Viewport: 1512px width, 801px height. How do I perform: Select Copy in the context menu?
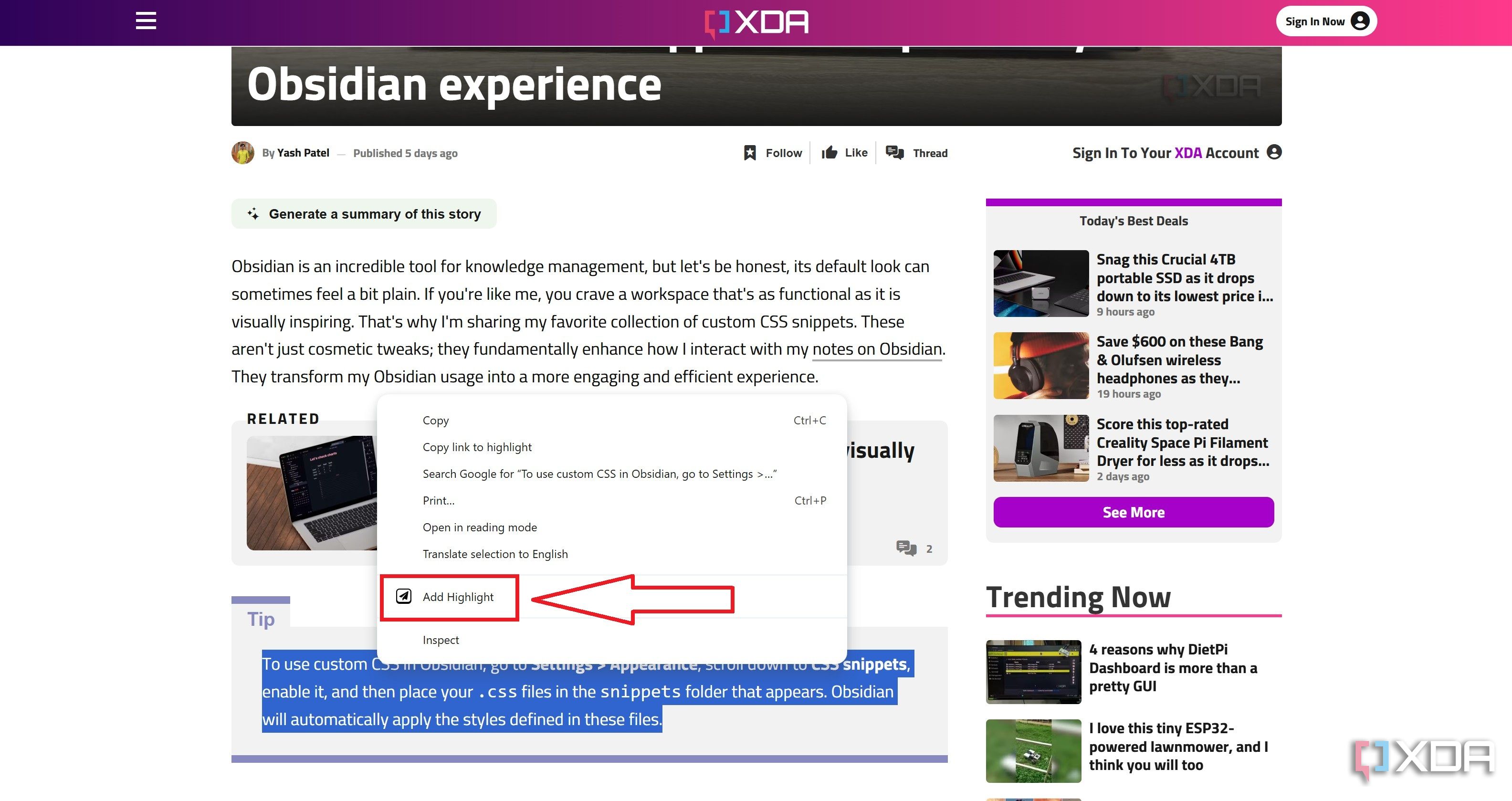pos(611,421)
